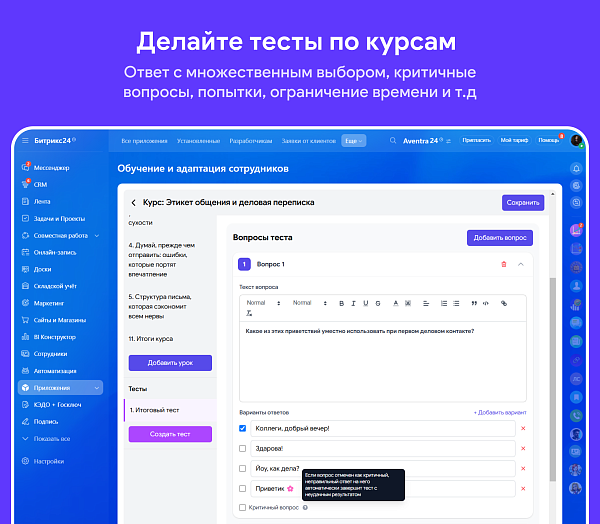Image resolution: width=600 pixels, height=524 pixels.
Task: Open Заявки от клиентов tab
Action: point(308,141)
